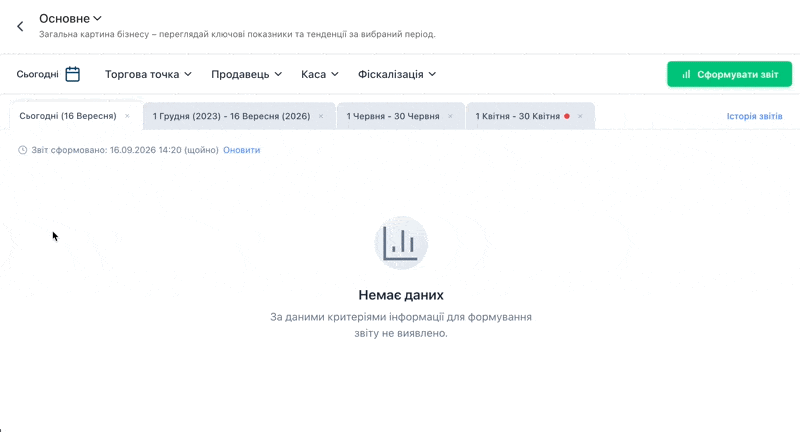800x432 pixels.
Task: Open the Фіскалізація filter dropdown
Action: point(397,74)
